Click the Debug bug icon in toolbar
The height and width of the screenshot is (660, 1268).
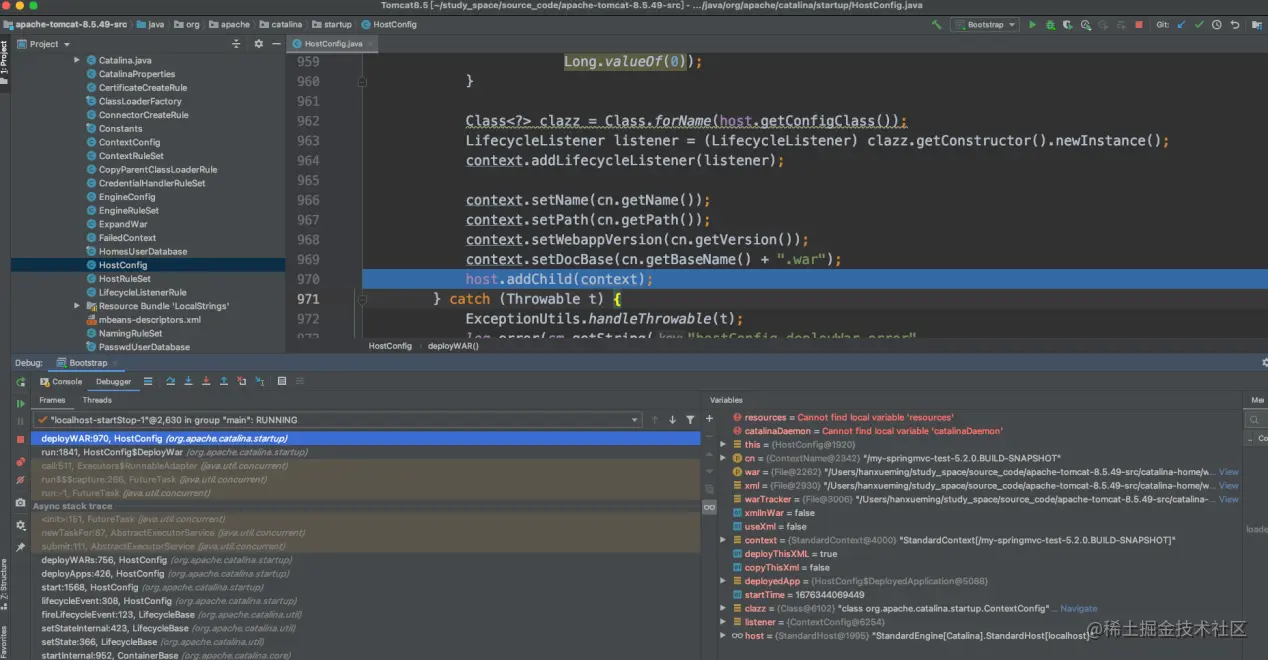tap(1051, 25)
